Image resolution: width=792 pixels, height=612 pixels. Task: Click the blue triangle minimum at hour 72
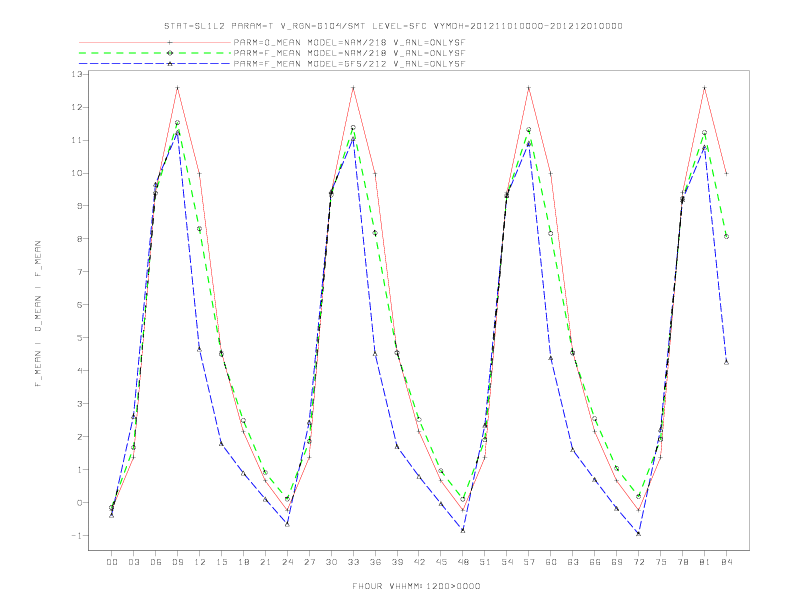(x=638, y=533)
